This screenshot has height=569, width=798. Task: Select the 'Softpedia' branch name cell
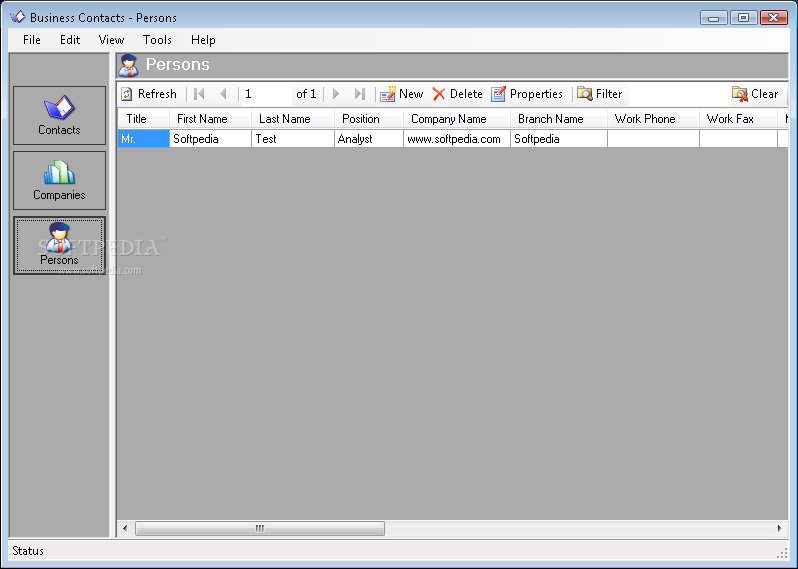pyautogui.click(x=559, y=139)
